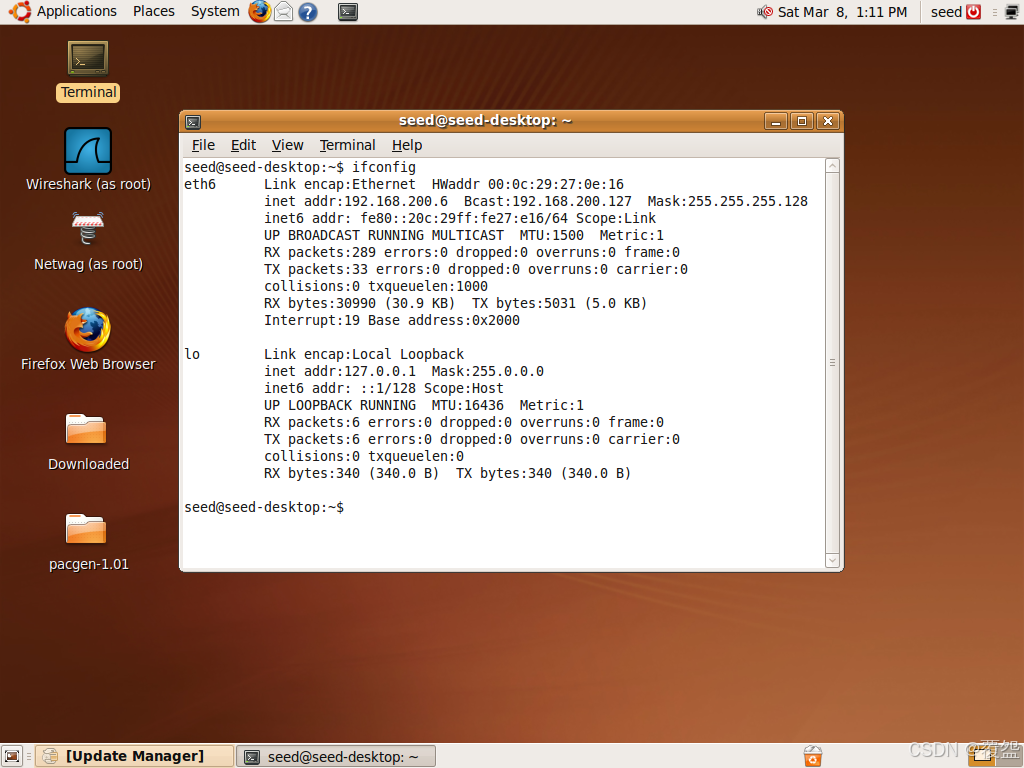Image resolution: width=1024 pixels, height=768 pixels.
Task: Click RX packets:289 text
Action: coord(320,252)
